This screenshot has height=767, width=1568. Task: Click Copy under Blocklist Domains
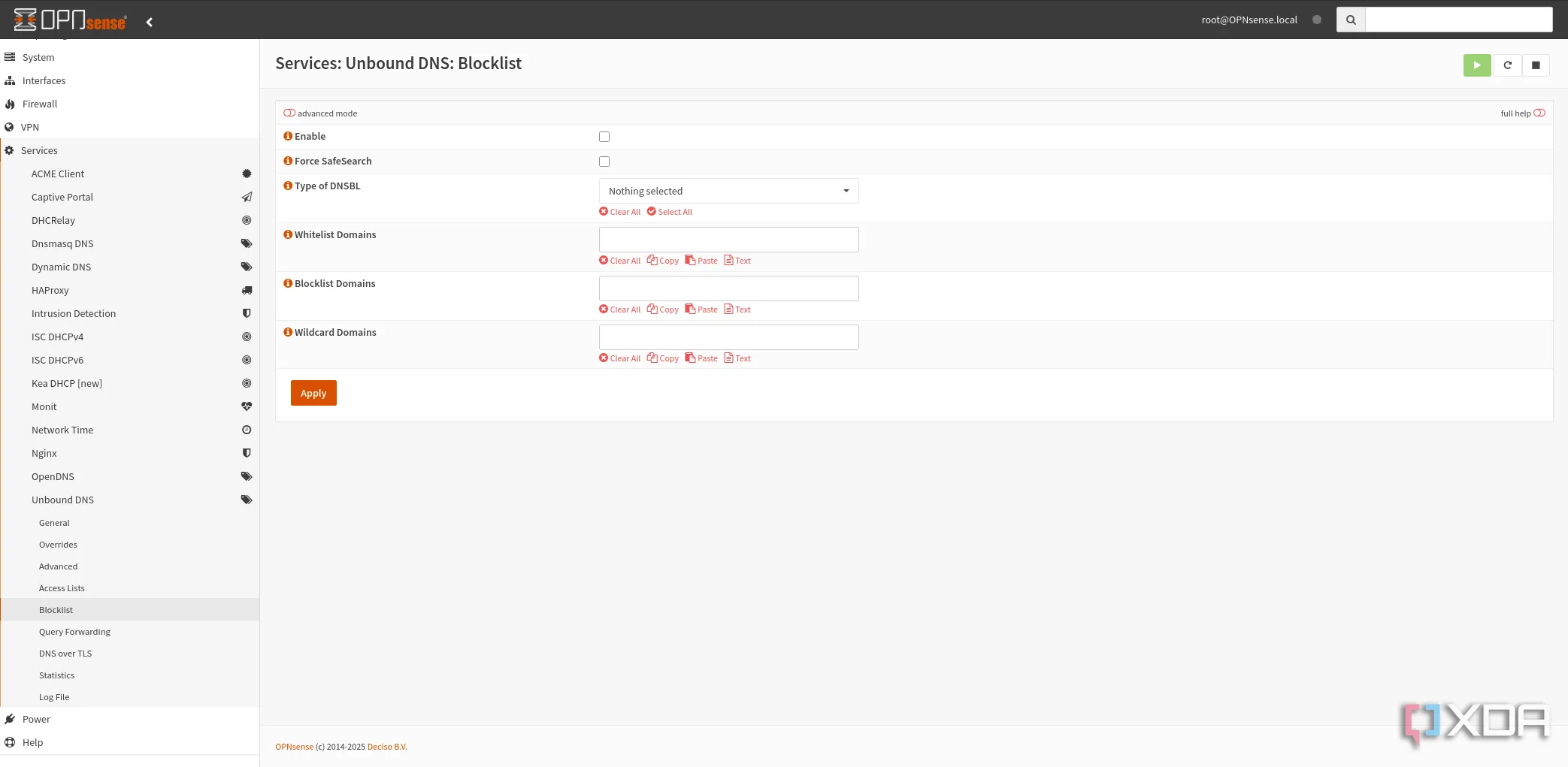tap(663, 310)
